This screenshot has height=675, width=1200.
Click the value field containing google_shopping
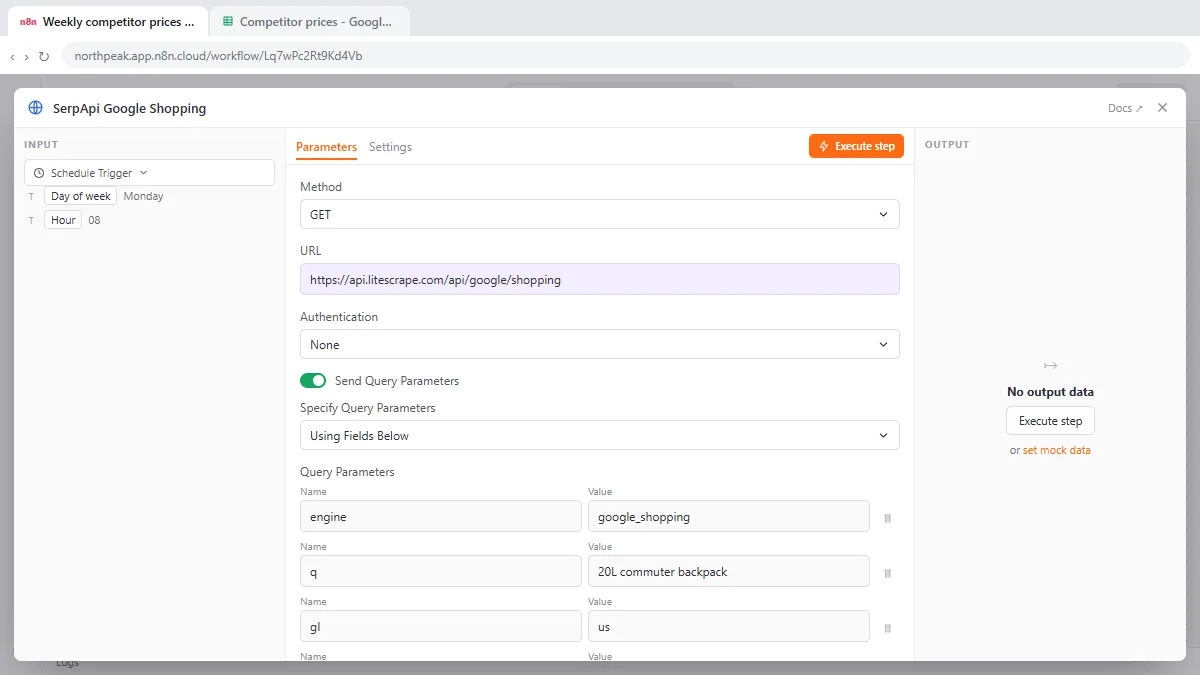[729, 516]
